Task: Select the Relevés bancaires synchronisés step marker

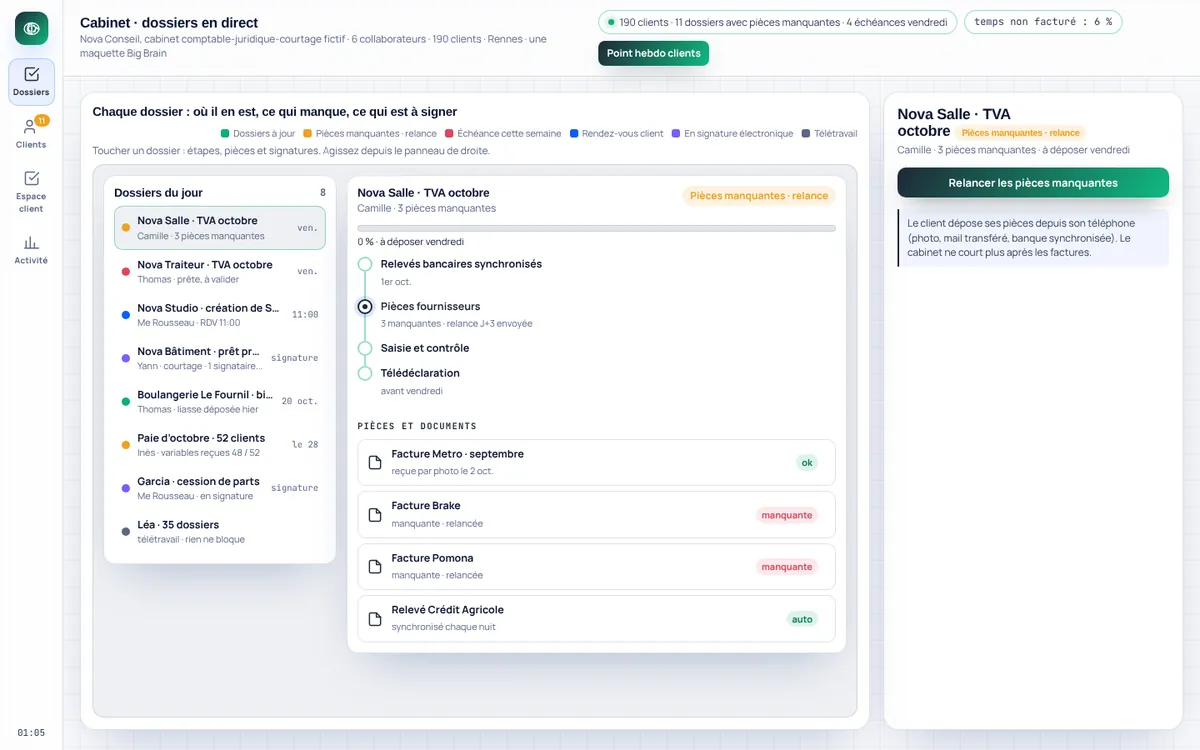Action: coord(365,264)
